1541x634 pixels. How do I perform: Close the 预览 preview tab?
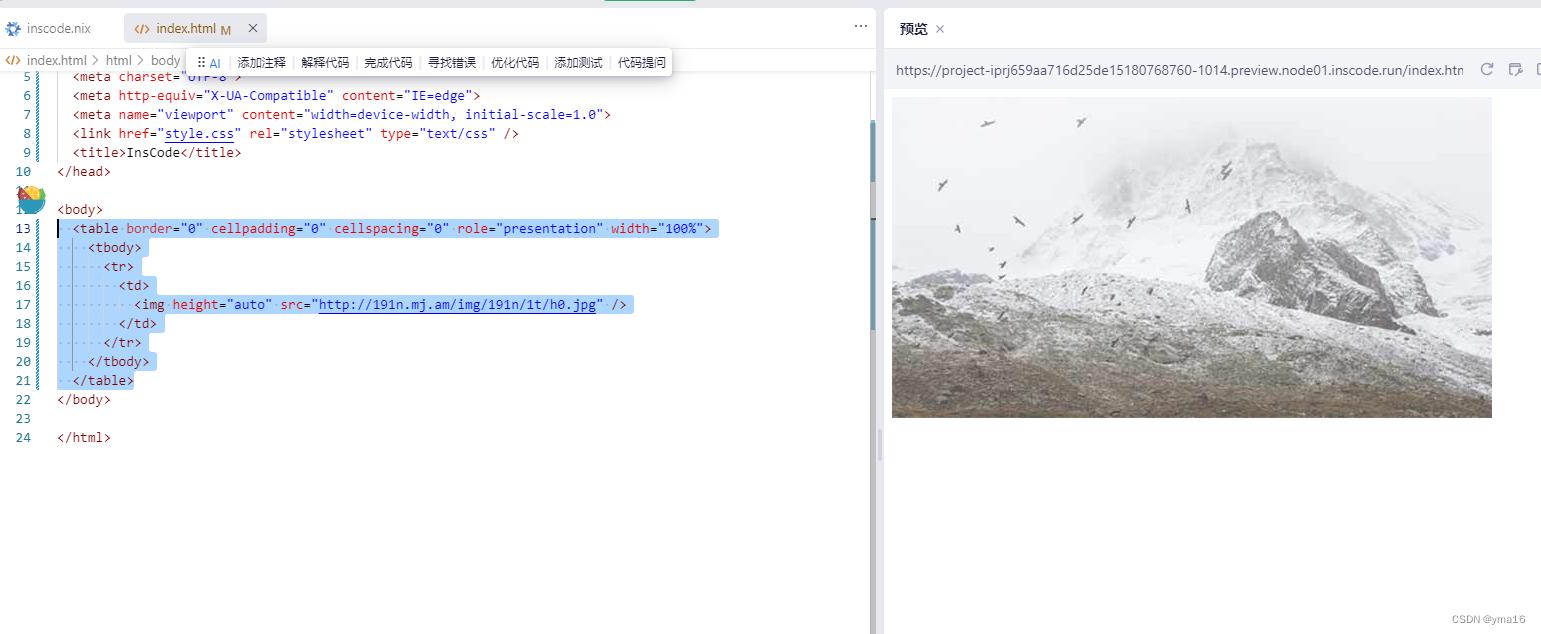click(940, 29)
